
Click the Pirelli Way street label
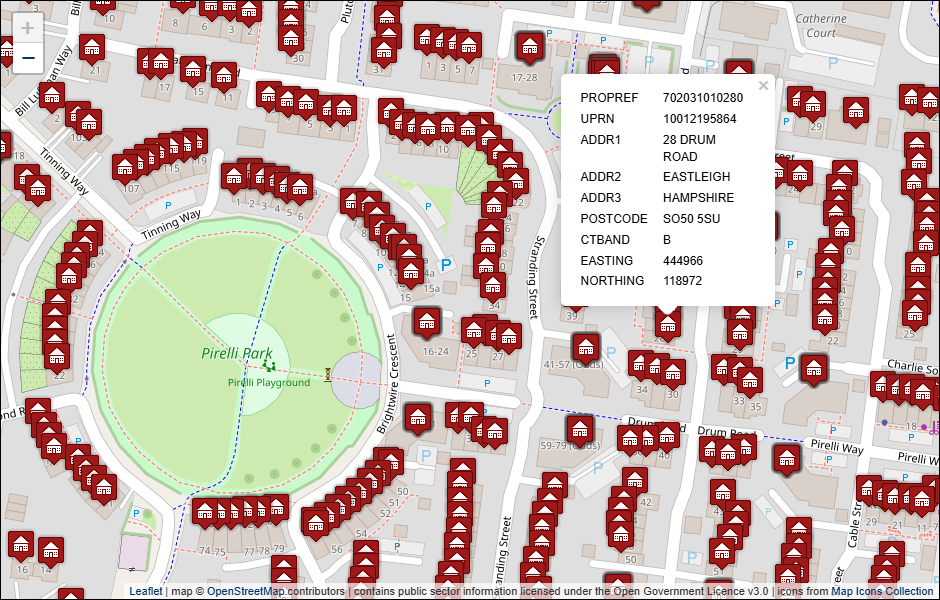pos(837,447)
